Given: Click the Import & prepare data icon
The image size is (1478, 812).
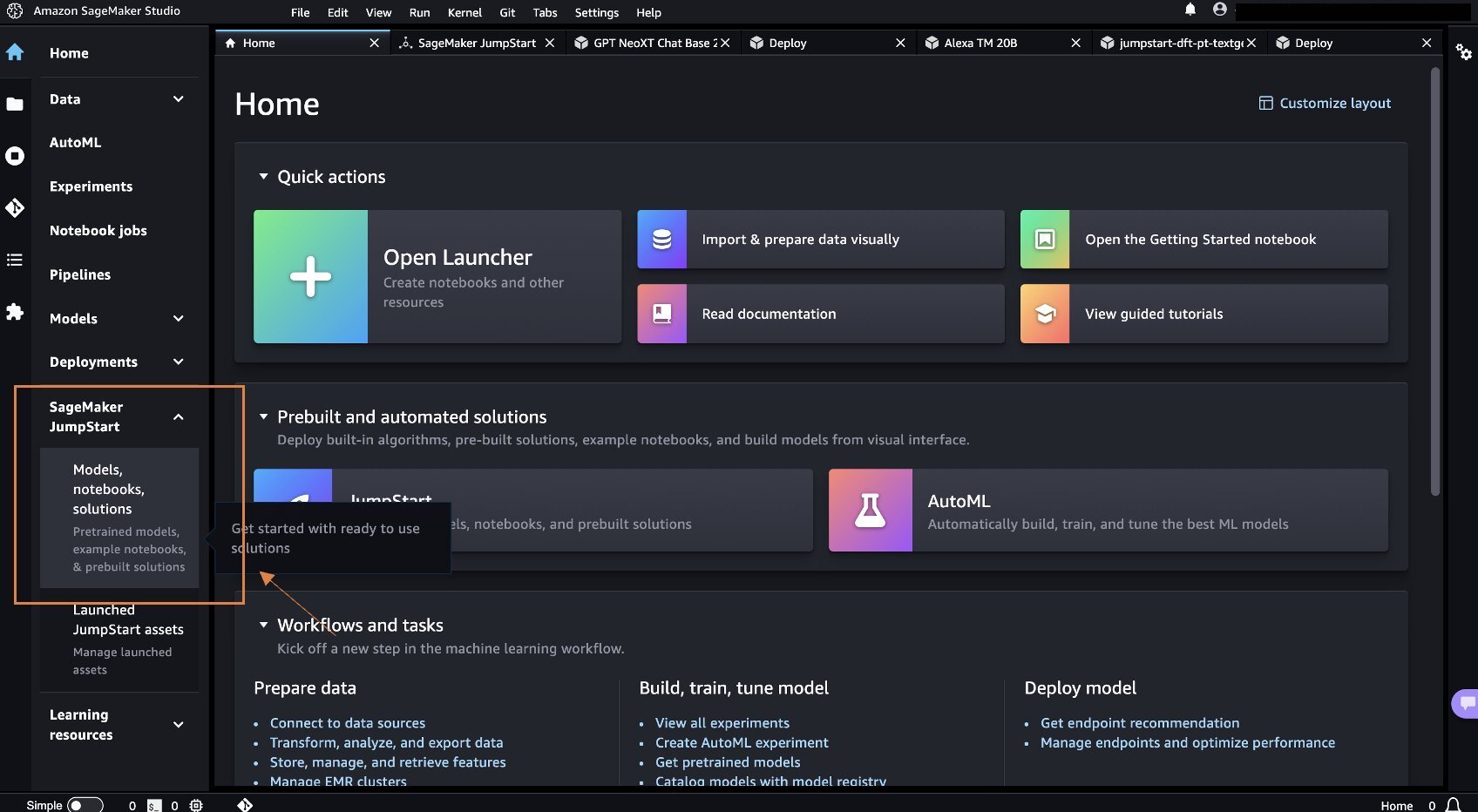Looking at the screenshot, I should click(662, 240).
